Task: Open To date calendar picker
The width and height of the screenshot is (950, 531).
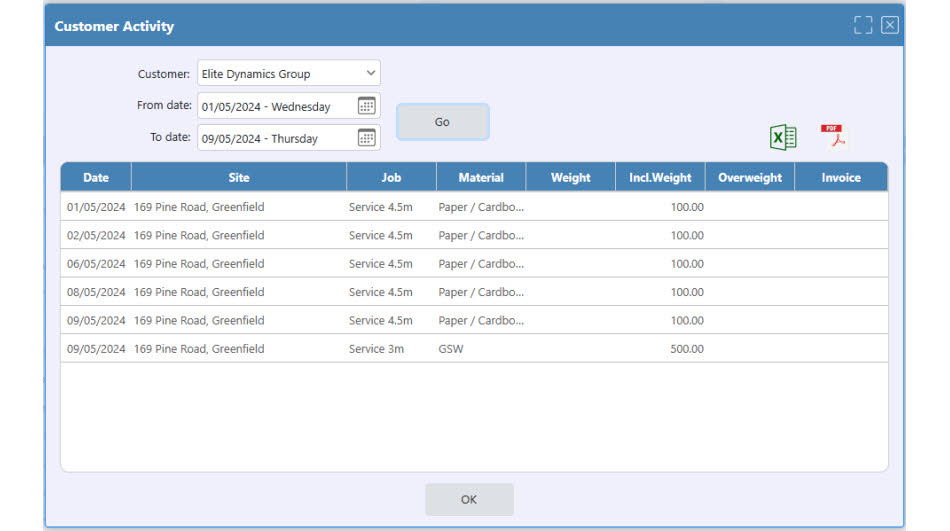Action: click(x=367, y=138)
